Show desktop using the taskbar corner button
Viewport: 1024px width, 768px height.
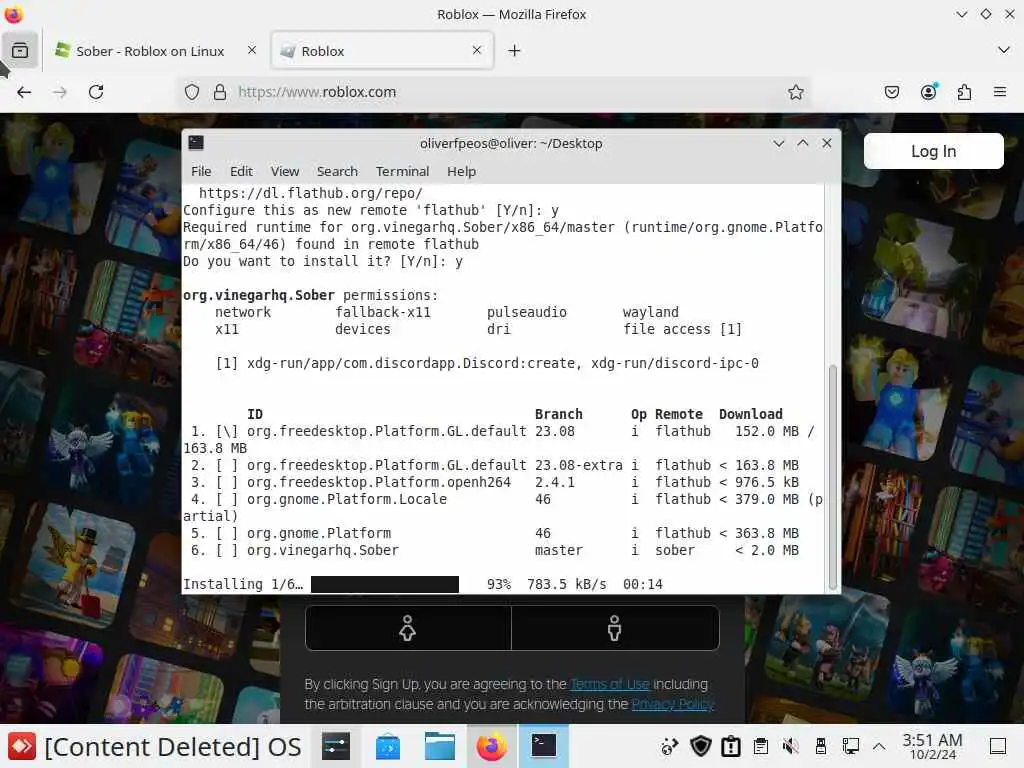point(998,746)
